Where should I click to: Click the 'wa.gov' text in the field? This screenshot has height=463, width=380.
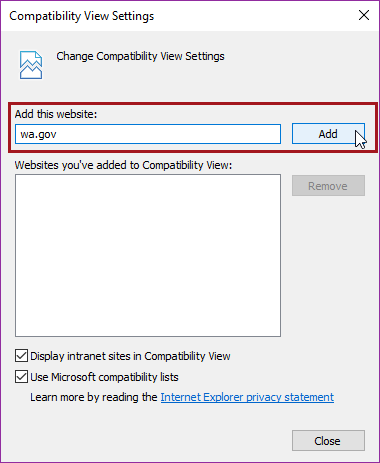tap(38, 135)
